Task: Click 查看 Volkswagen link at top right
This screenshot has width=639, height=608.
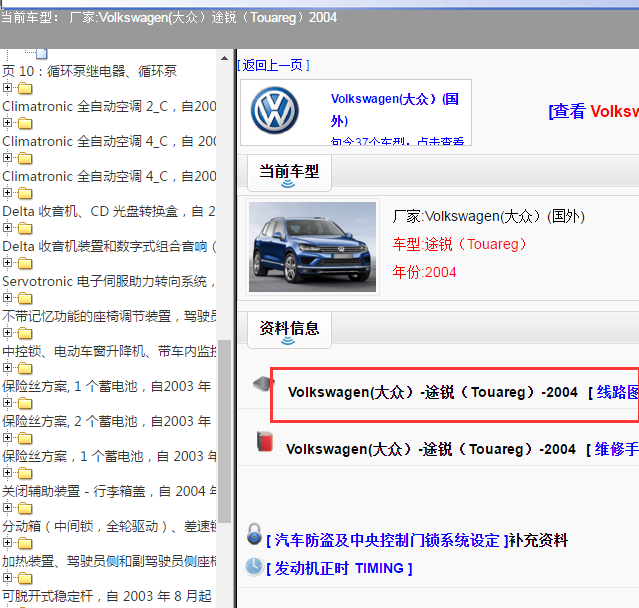Action: point(593,111)
